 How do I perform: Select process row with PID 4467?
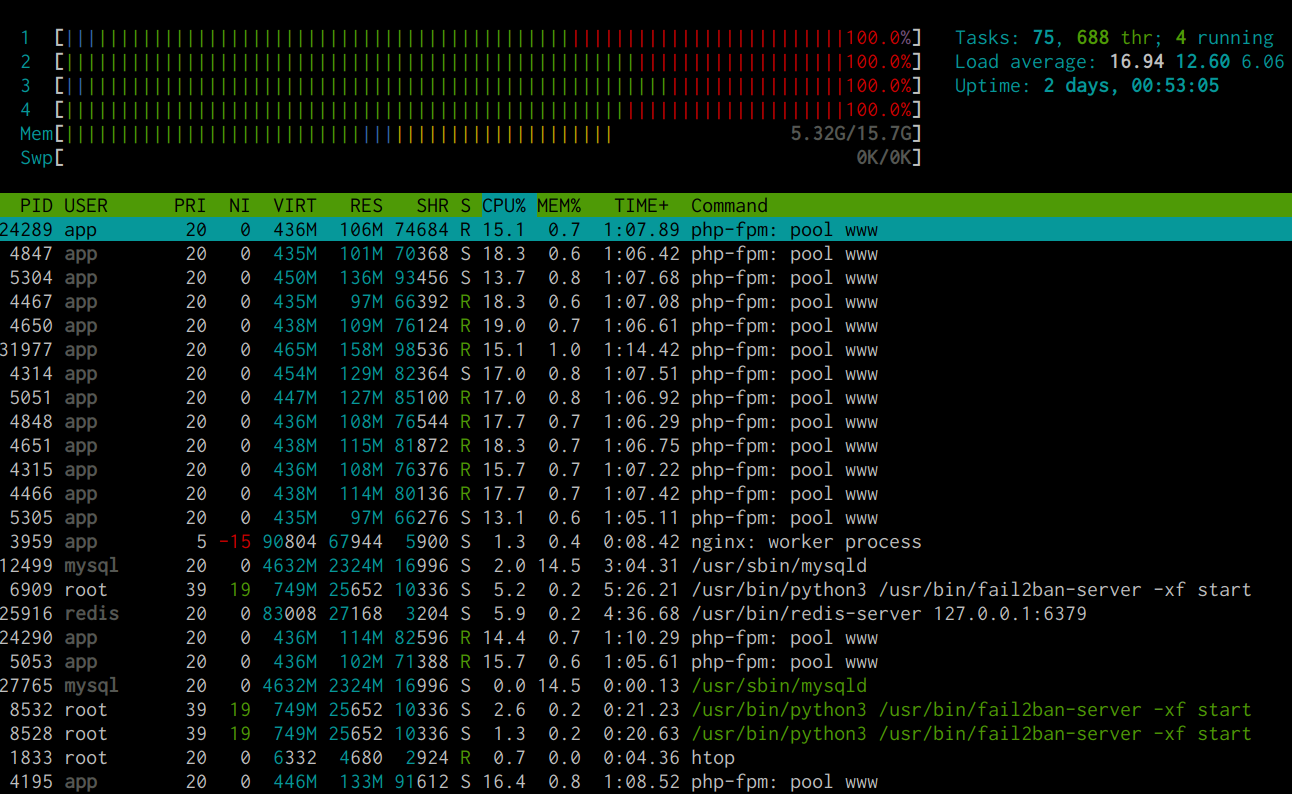(x=646, y=302)
